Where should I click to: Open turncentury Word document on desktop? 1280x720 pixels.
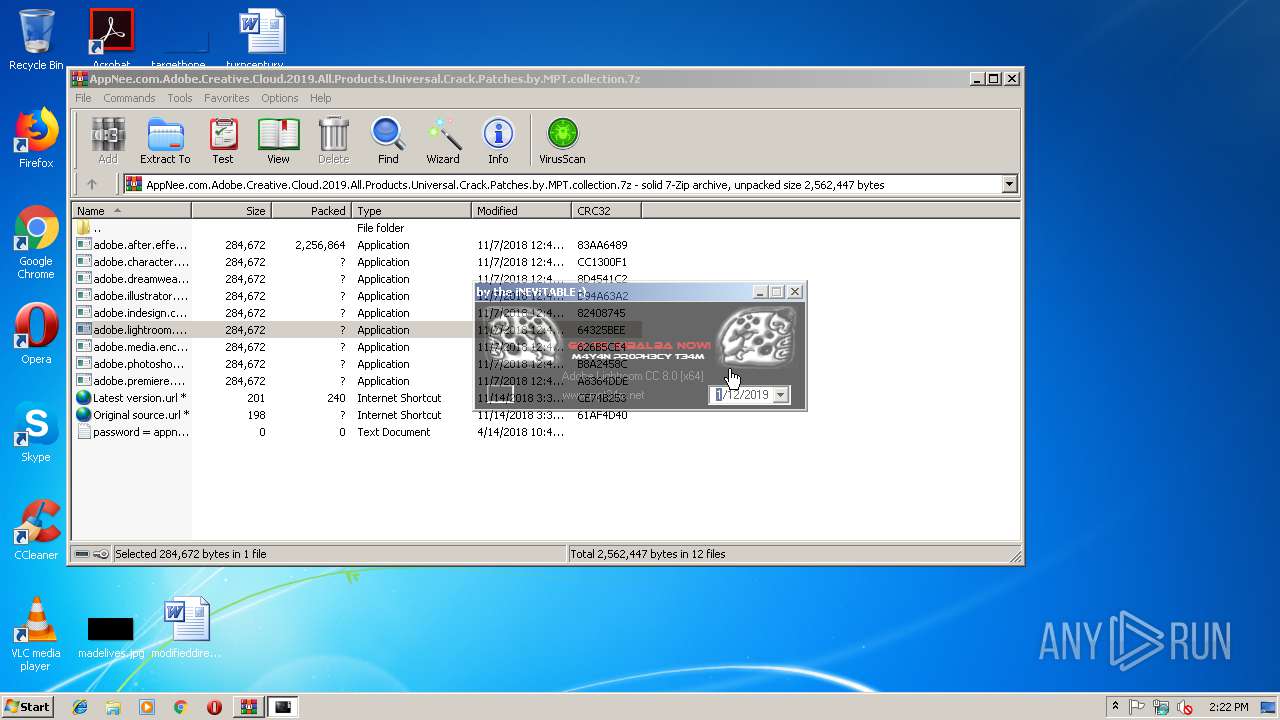click(x=262, y=38)
